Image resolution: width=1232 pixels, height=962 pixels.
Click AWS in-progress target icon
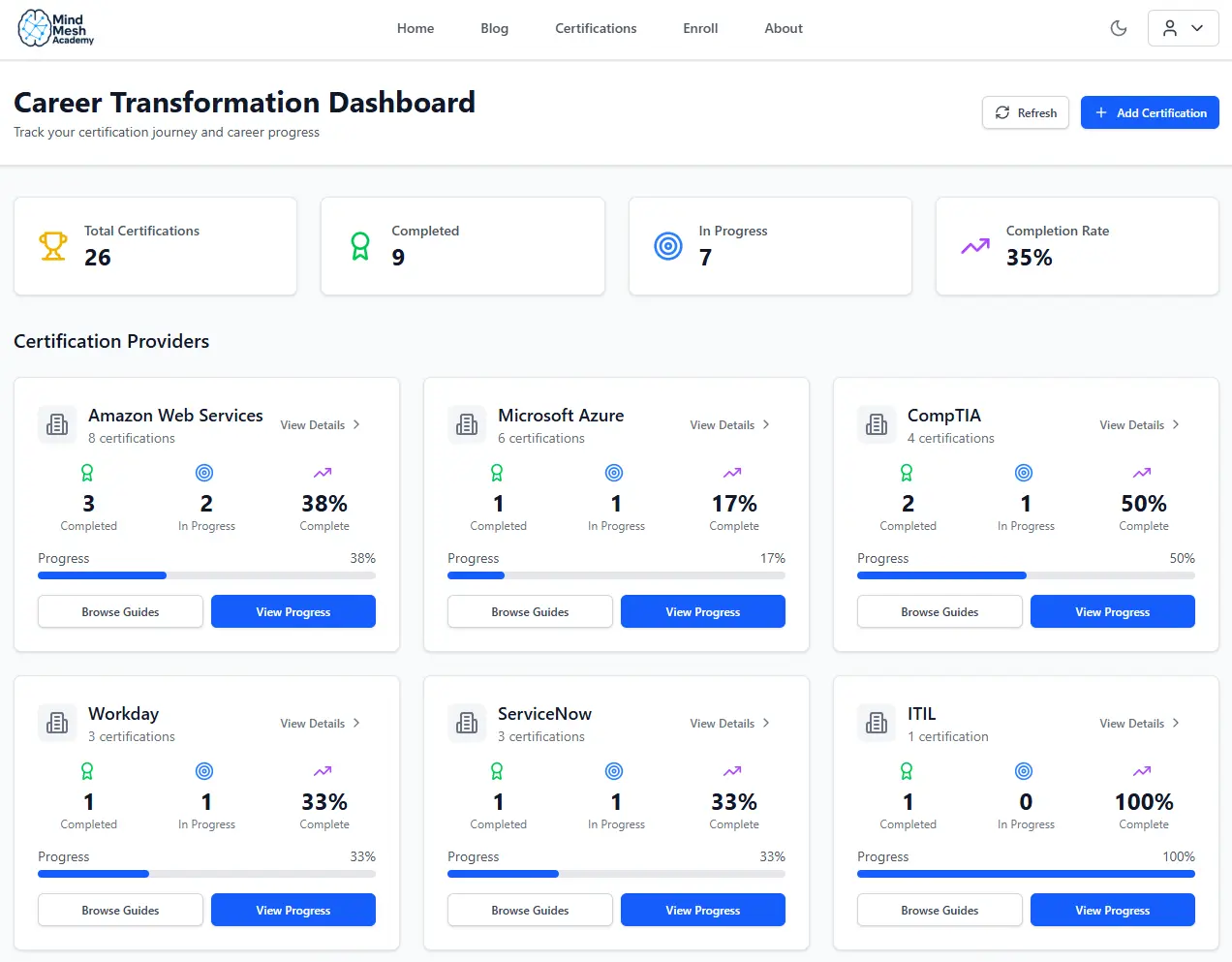point(204,473)
